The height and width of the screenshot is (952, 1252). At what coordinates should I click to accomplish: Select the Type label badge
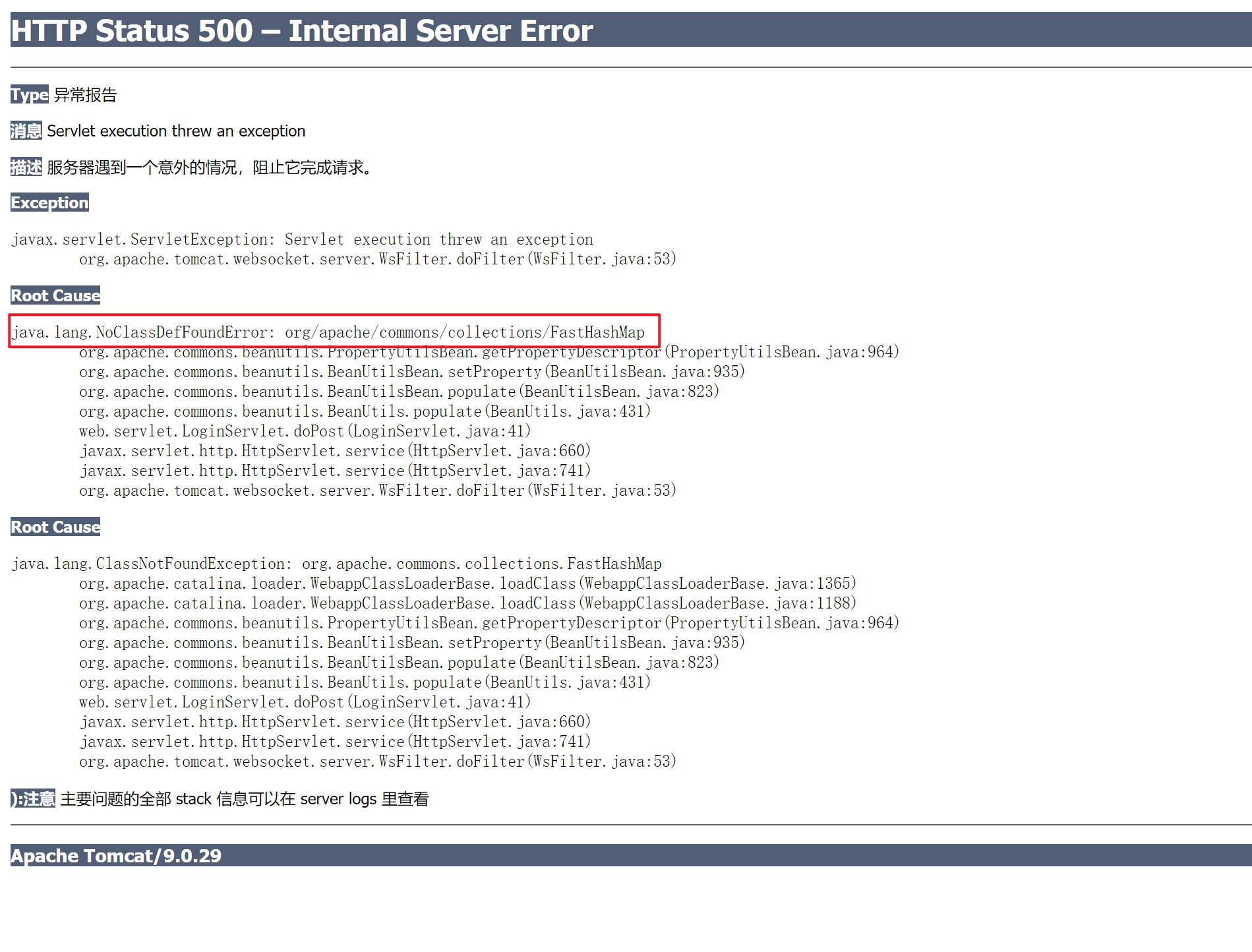click(x=28, y=94)
